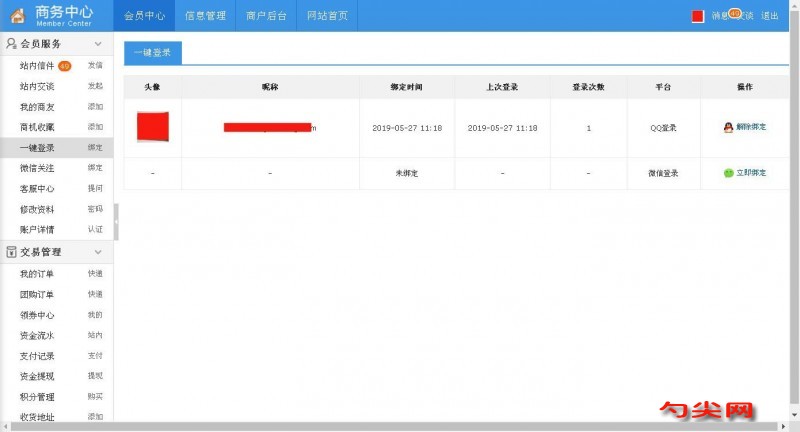Select the 一键登录 tab
The width and height of the screenshot is (800, 432).
pyautogui.click(x=153, y=54)
